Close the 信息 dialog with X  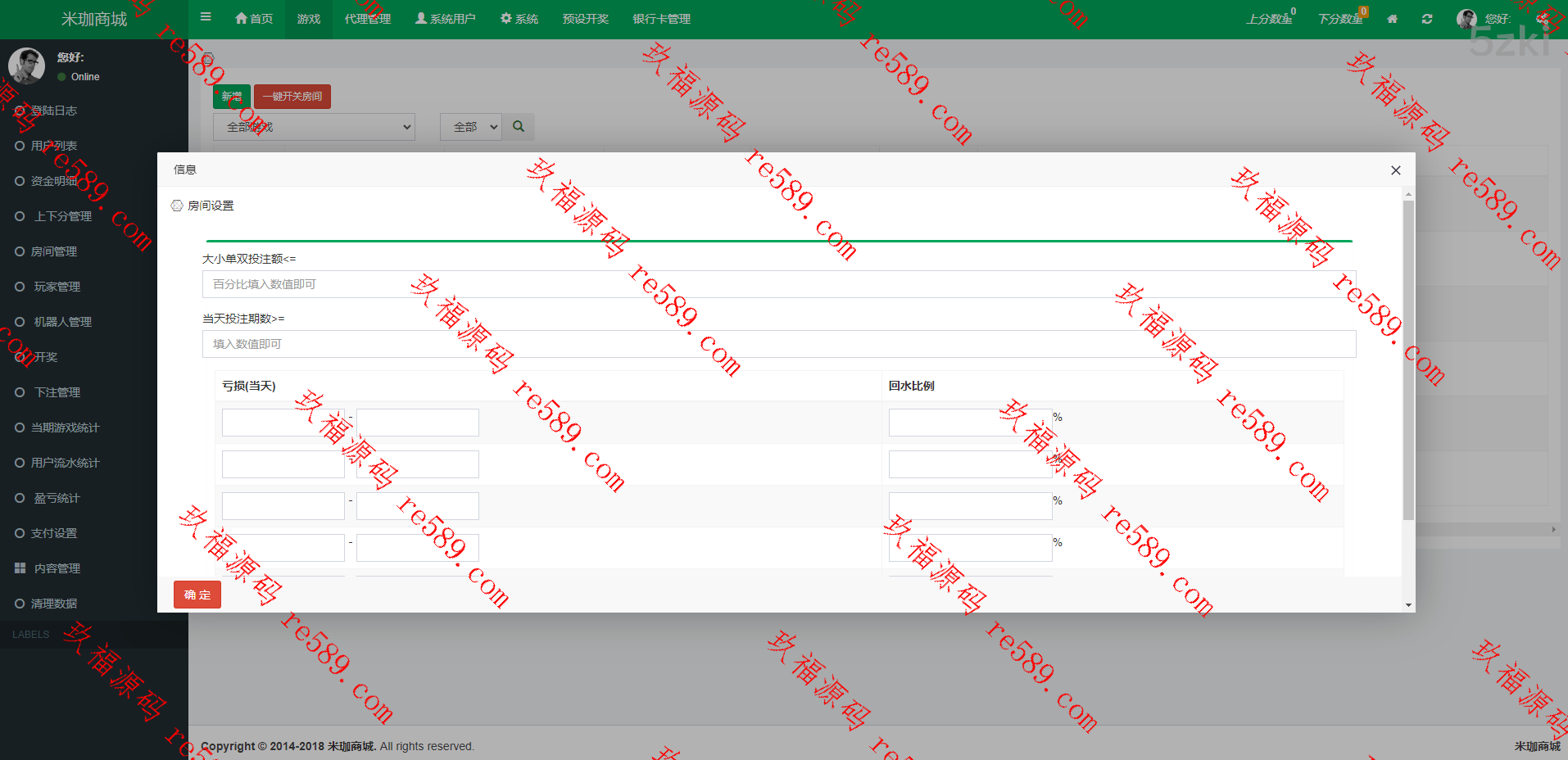click(x=1396, y=170)
